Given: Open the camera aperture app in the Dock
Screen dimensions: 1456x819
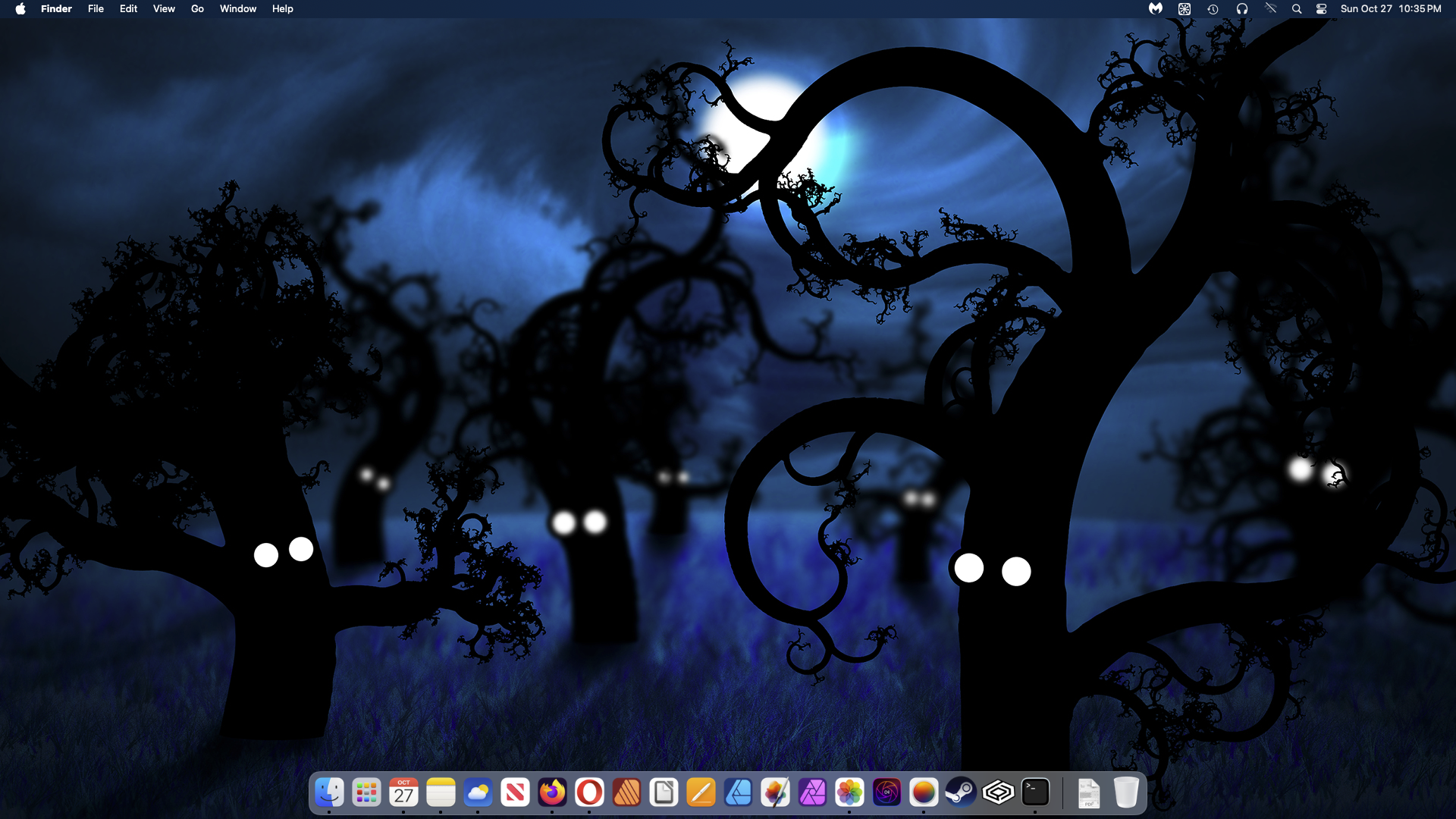Looking at the screenshot, I should [x=886, y=792].
